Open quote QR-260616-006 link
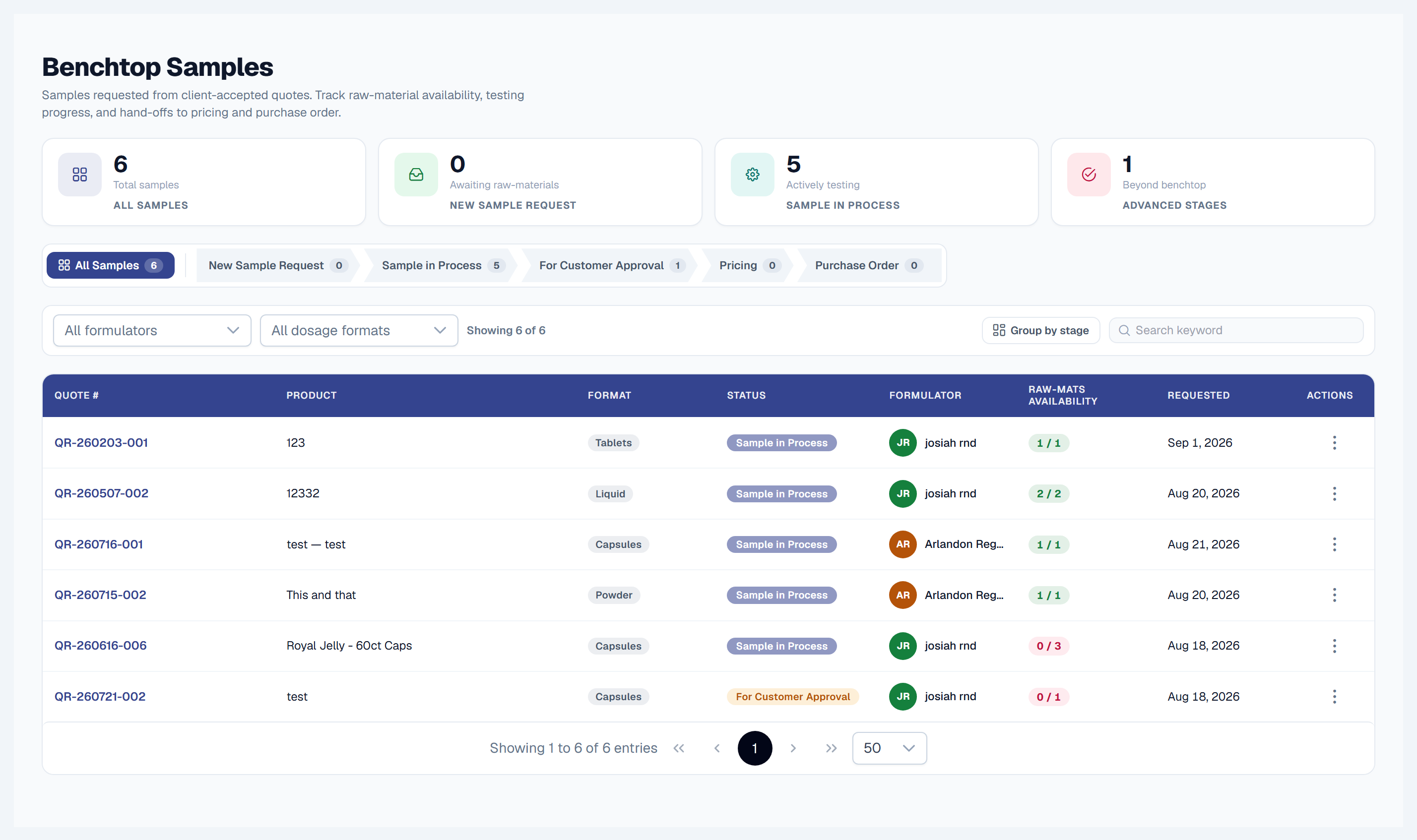This screenshot has height=840, width=1417. click(100, 646)
